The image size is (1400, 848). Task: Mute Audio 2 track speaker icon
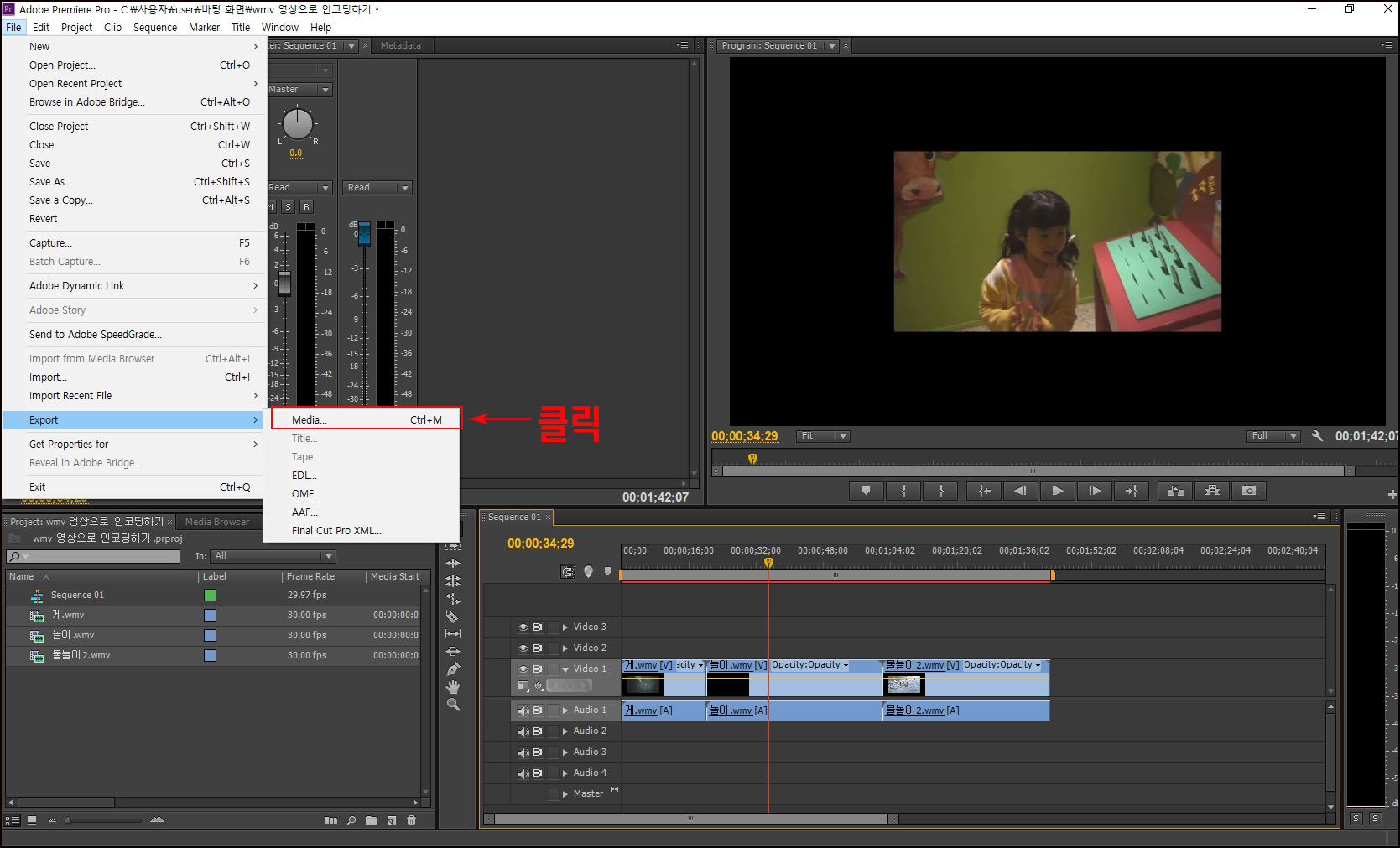pyautogui.click(x=523, y=731)
